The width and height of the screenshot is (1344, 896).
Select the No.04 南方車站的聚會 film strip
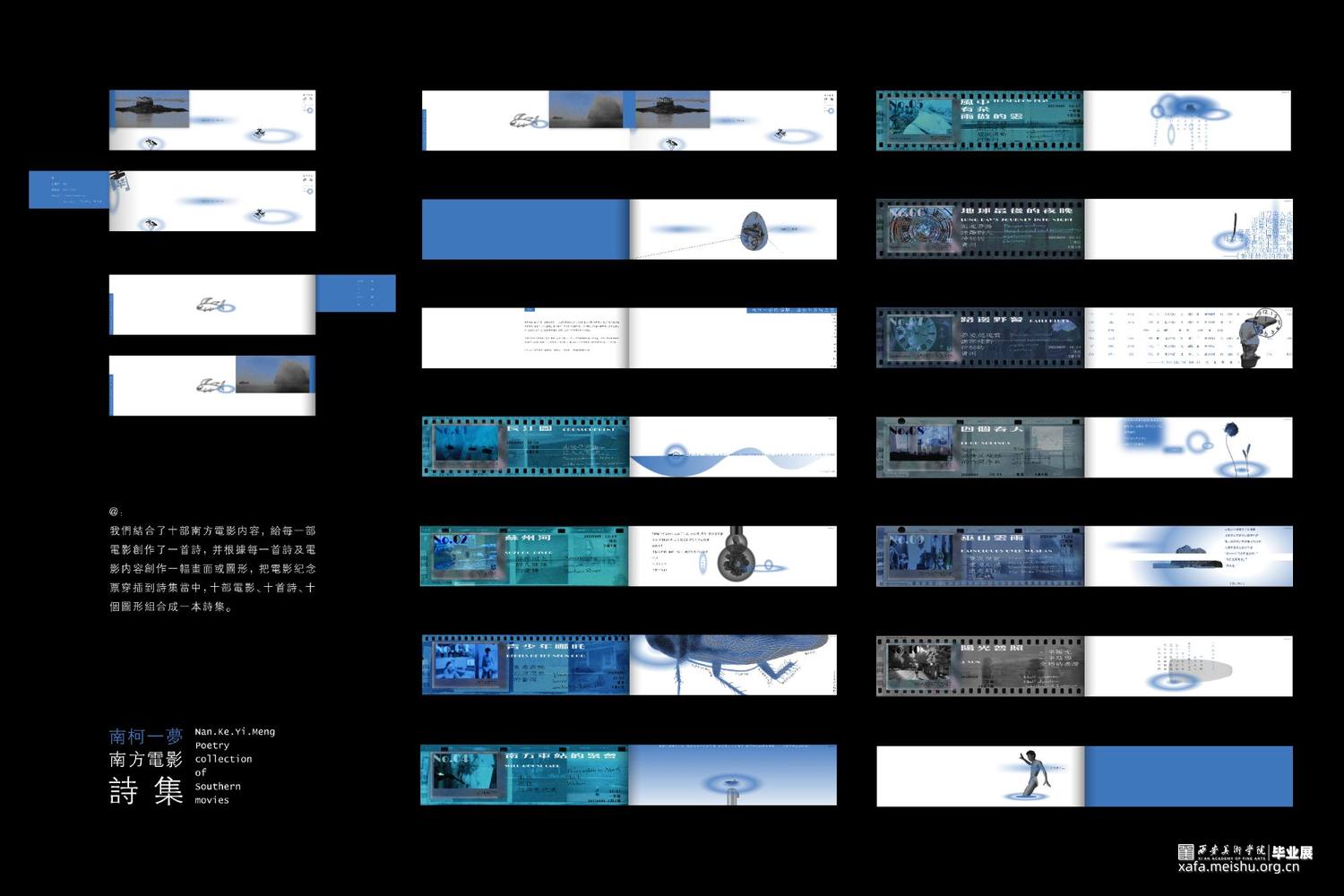(525, 775)
